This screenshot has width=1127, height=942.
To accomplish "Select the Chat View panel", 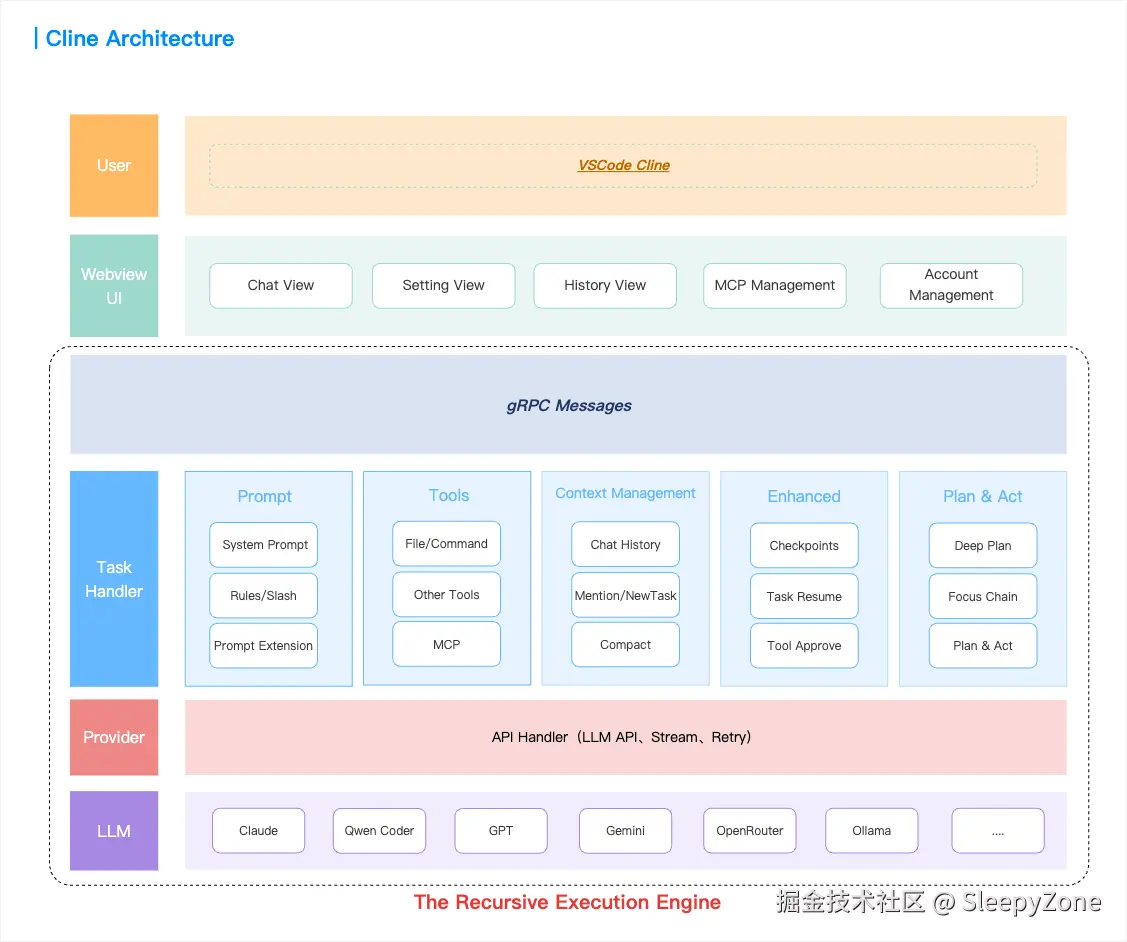I will [x=280, y=285].
